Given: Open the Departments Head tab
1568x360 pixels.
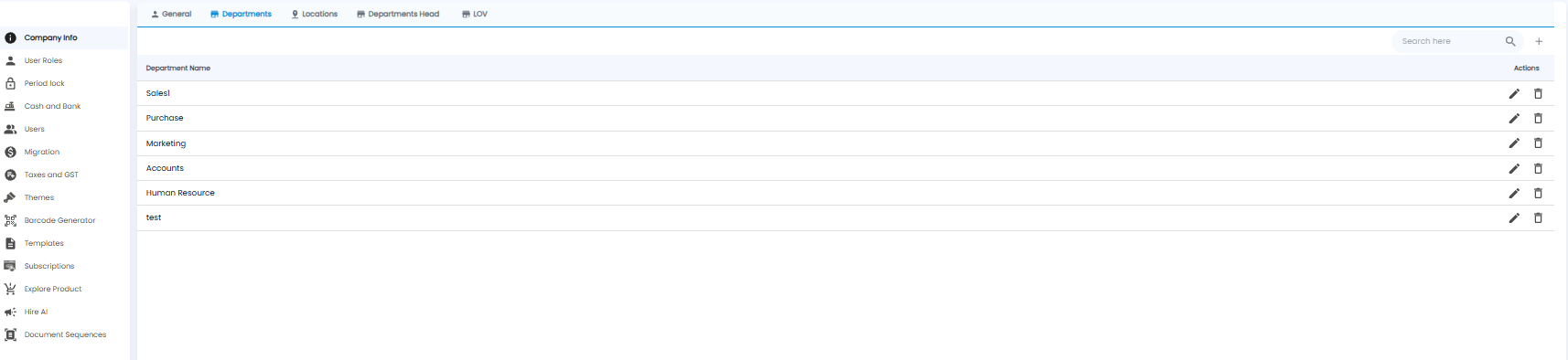Looking at the screenshot, I should pos(398,14).
